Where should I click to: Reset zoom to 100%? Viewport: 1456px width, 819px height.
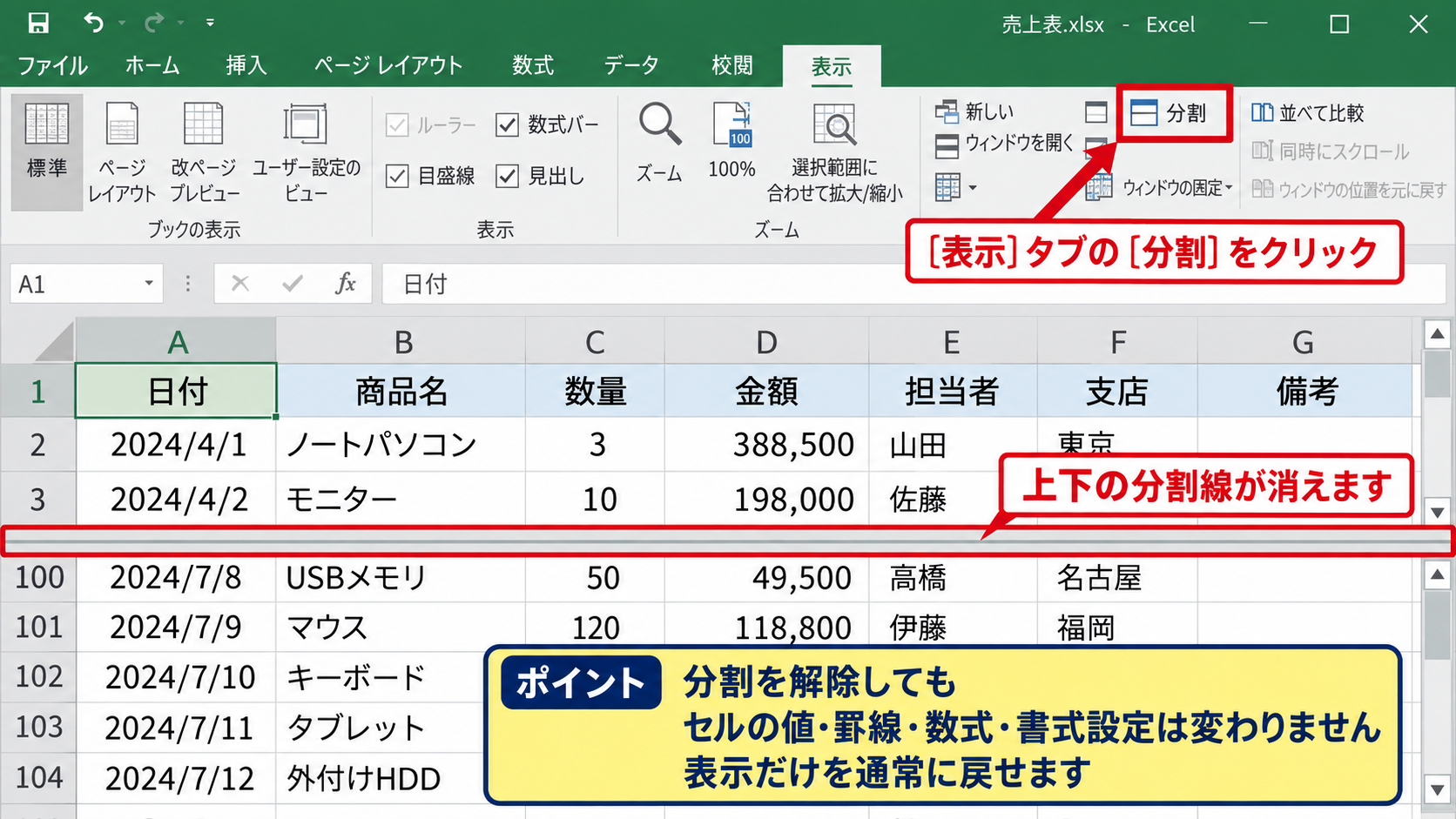(x=731, y=141)
